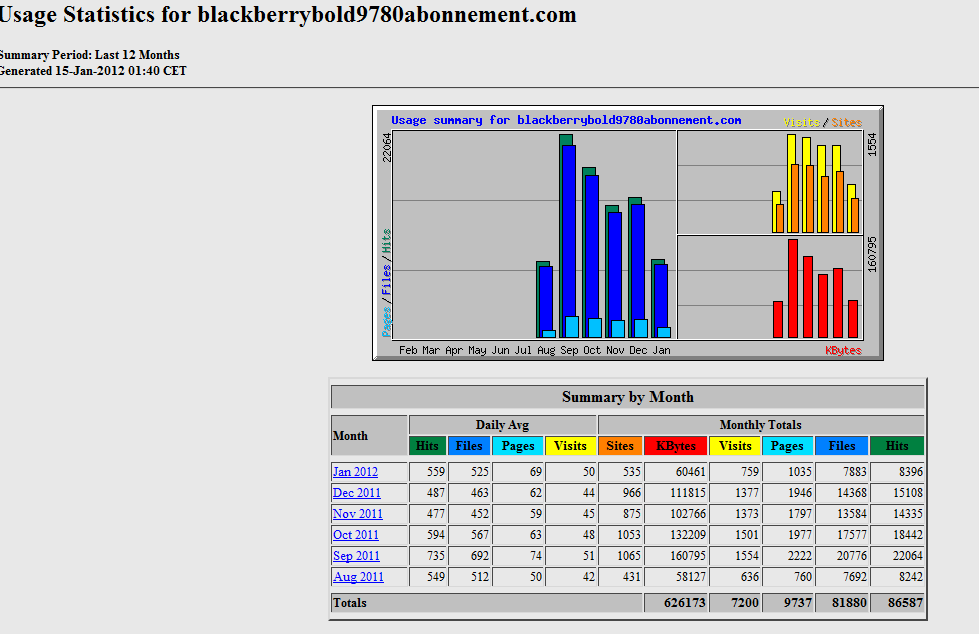The height and width of the screenshot is (634, 979).
Task: Click the chart title Usage summary text
Action: pos(566,120)
